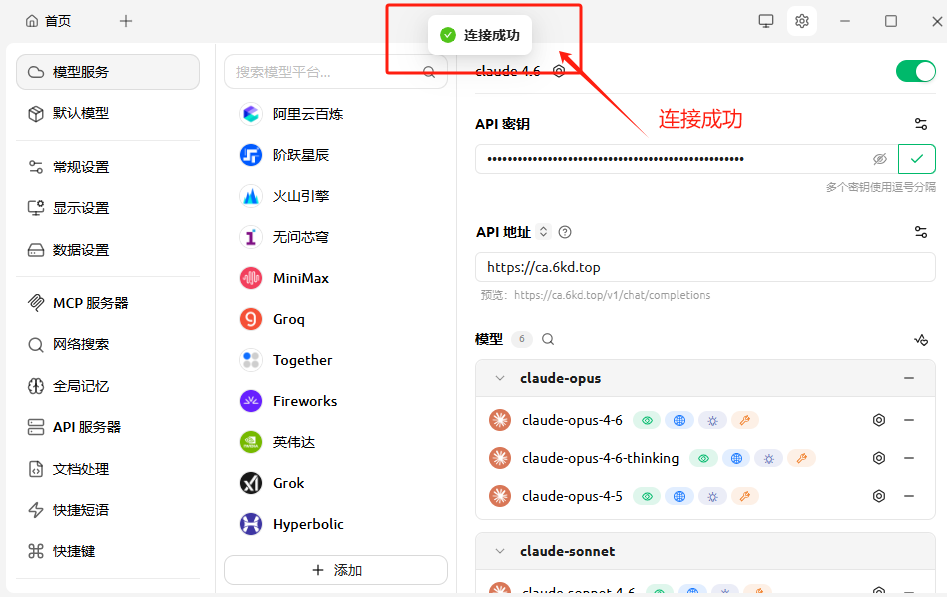Open 常规设置 settings section
Image resolution: width=947 pixels, height=597 pixels.
(x=108, y=167)
